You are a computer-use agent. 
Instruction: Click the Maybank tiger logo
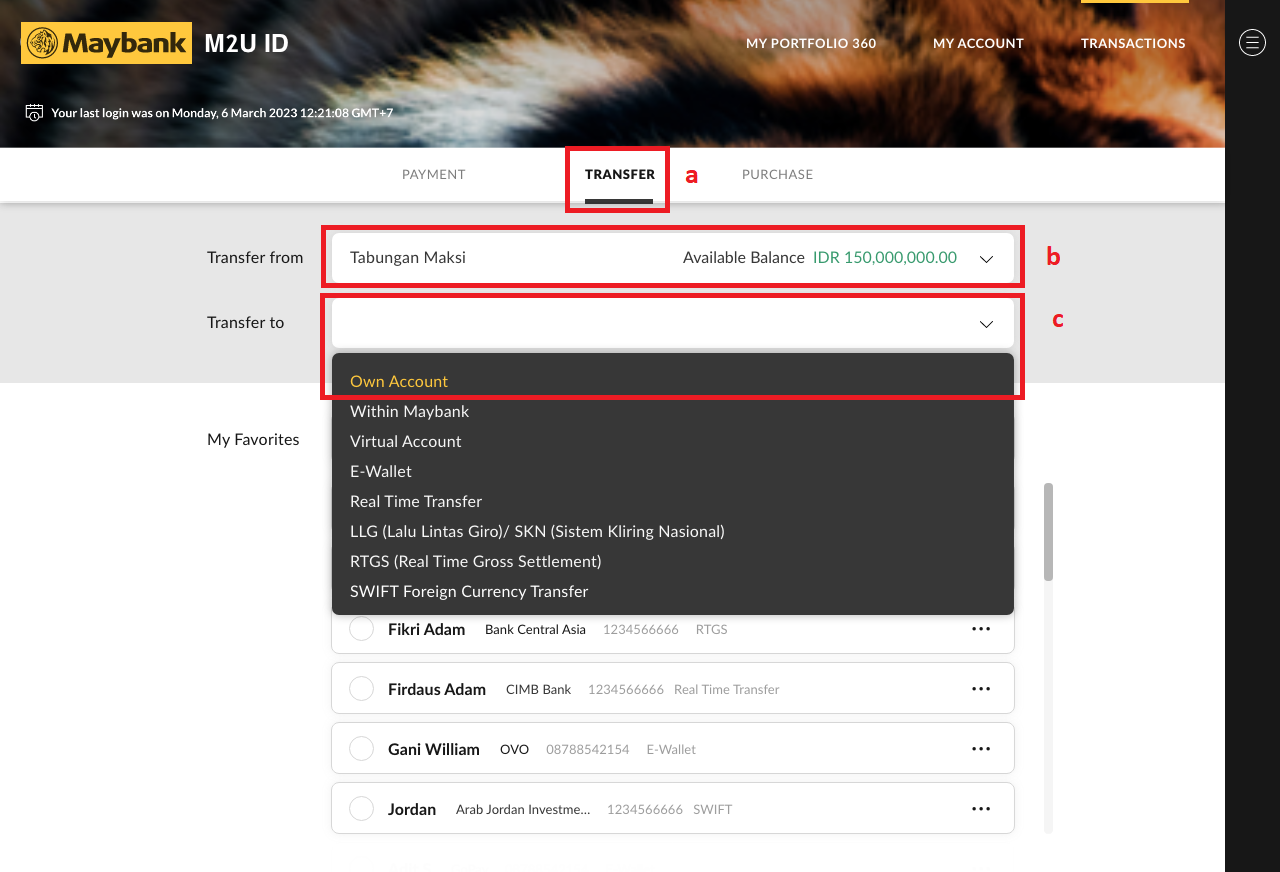pyautogui.click(x=106, y=43)
